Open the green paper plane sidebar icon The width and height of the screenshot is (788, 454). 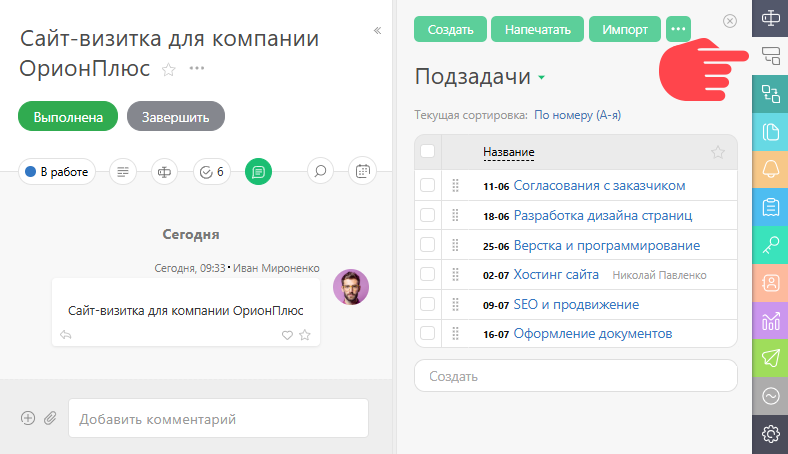coord(770,358)
